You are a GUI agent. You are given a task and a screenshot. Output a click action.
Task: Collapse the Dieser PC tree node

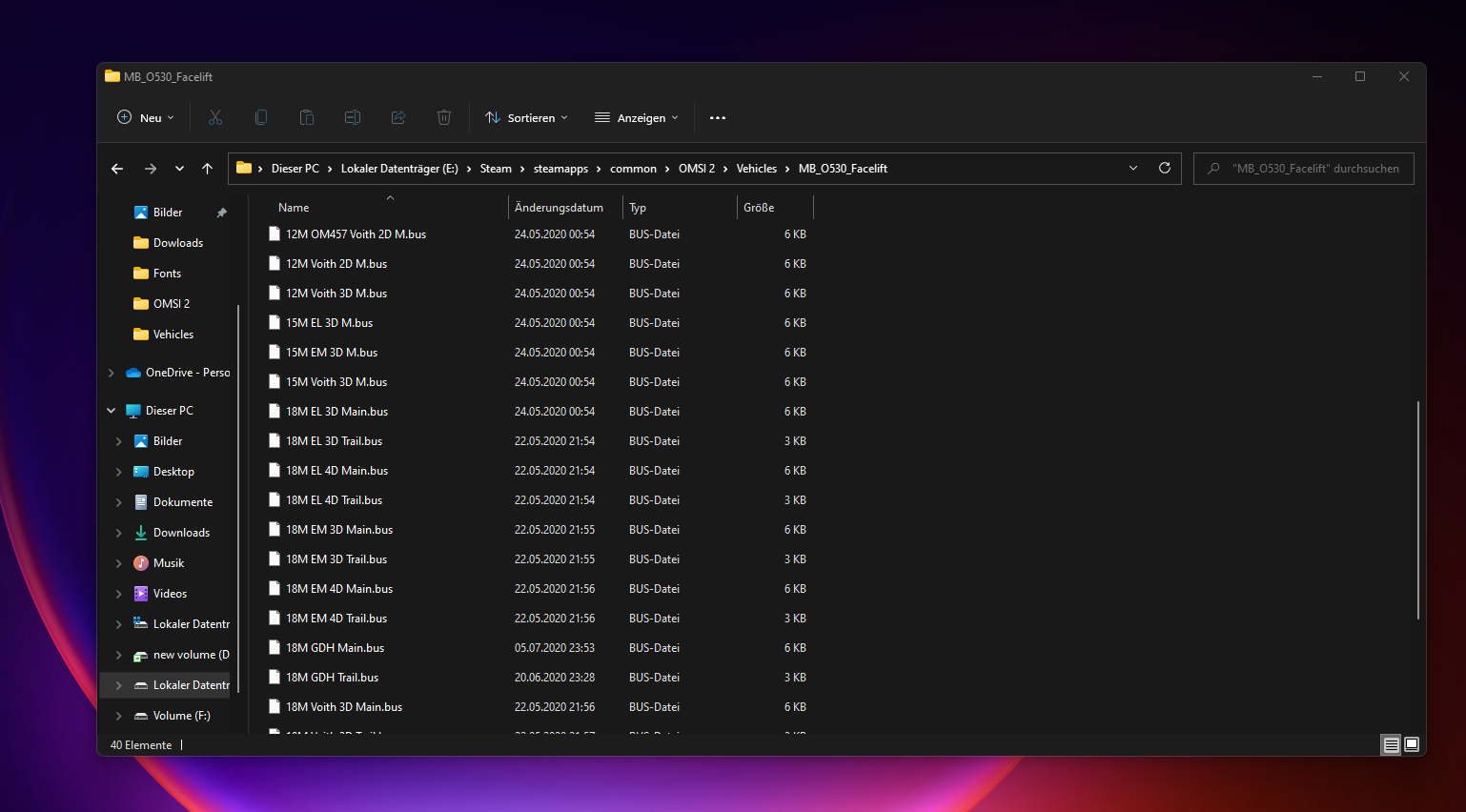[112, 411]
